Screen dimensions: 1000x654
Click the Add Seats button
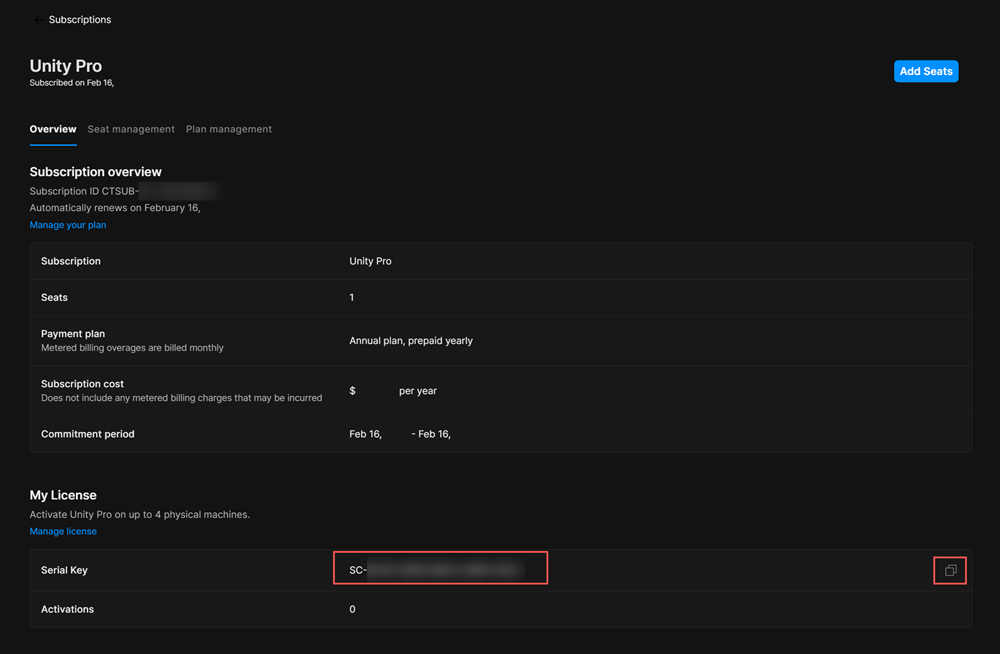tap(926, 71)
